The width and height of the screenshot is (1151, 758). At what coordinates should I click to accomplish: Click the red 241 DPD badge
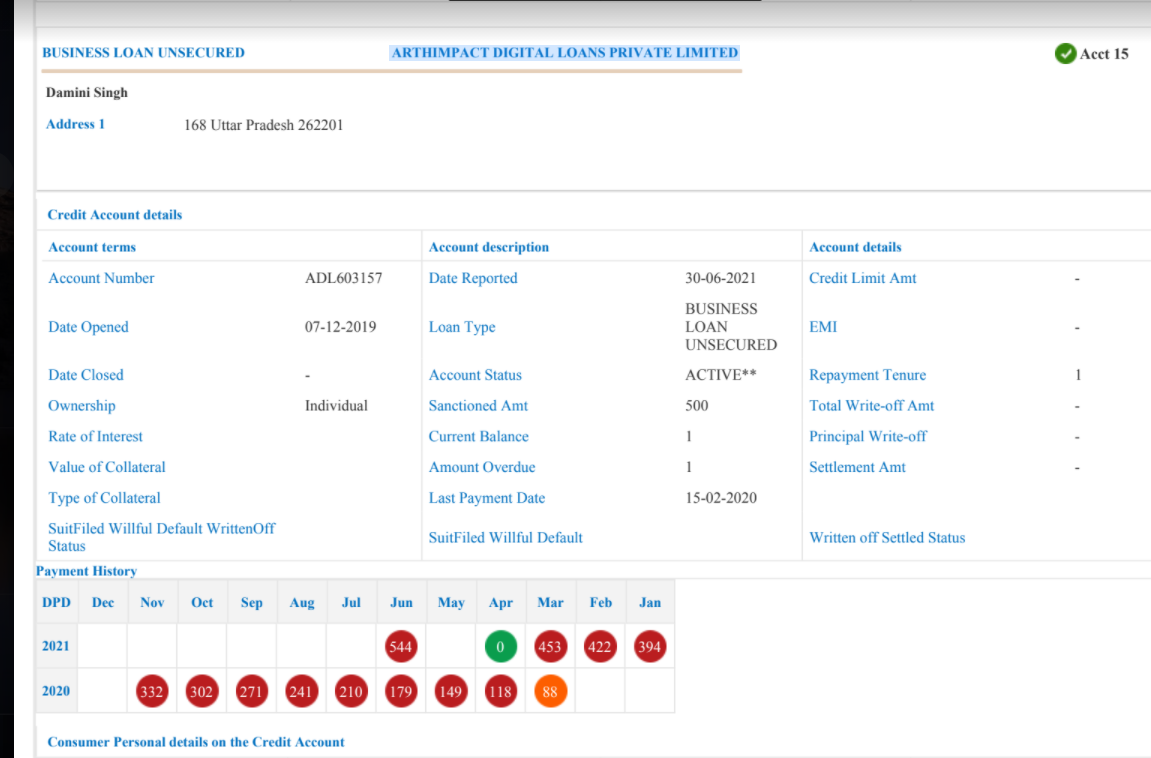(x=301, y=691)
